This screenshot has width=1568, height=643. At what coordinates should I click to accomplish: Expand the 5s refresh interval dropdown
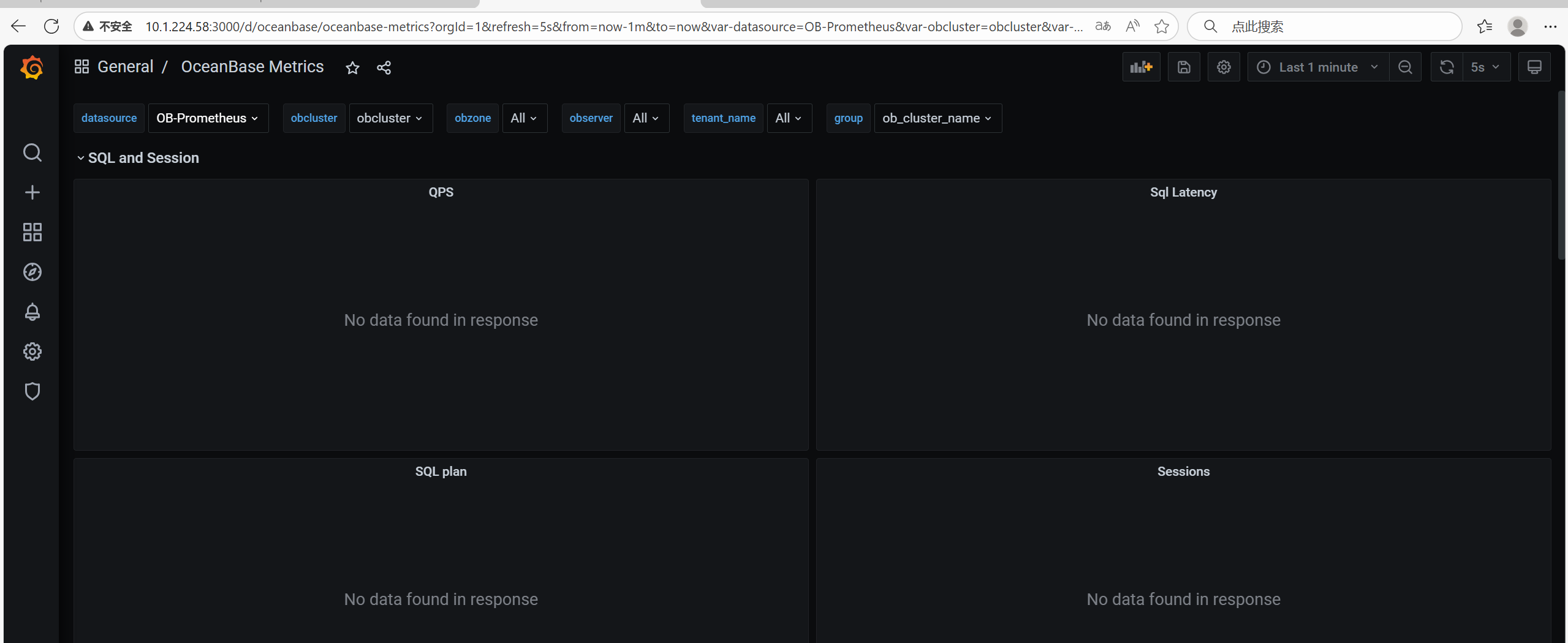click(1485, 67)
